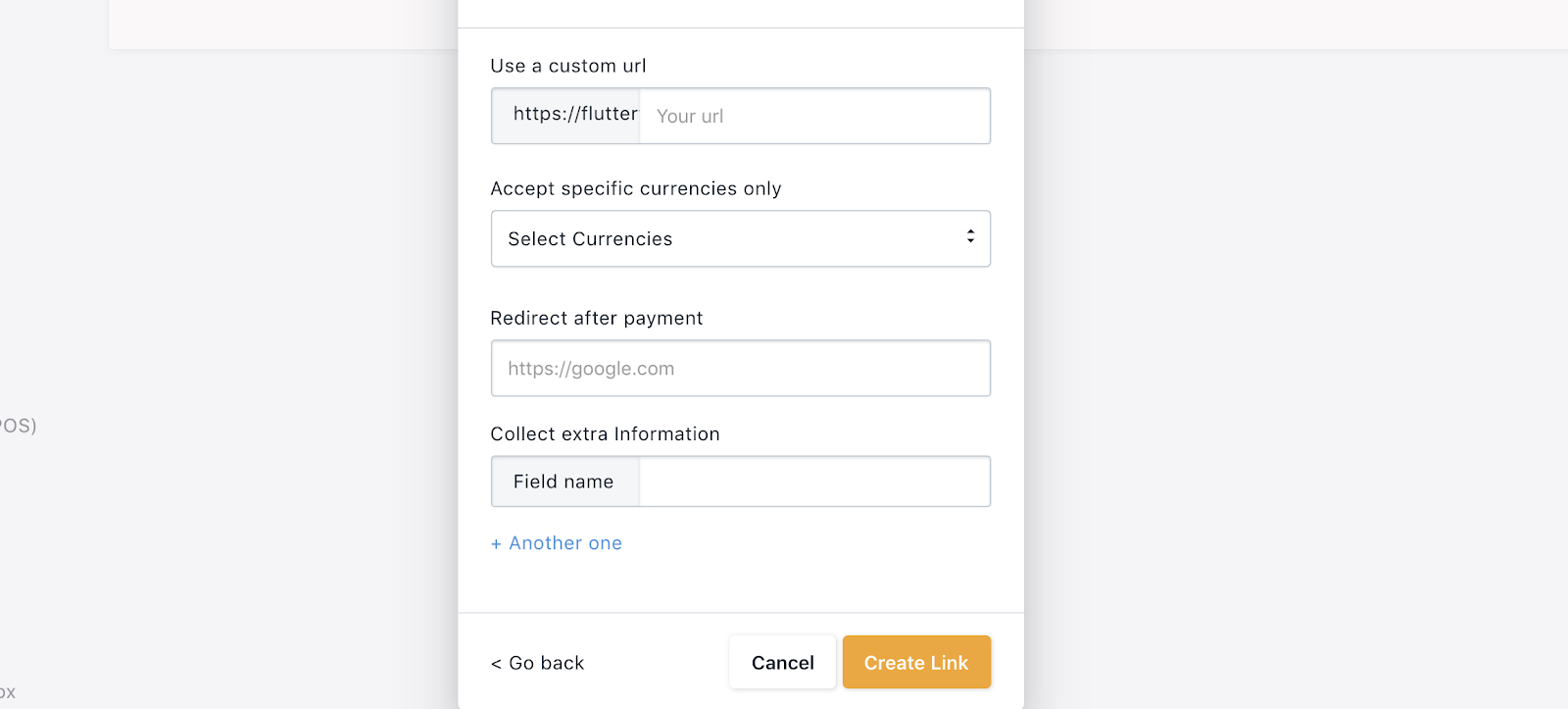Click the Use a custom url label

coord(568,66)
